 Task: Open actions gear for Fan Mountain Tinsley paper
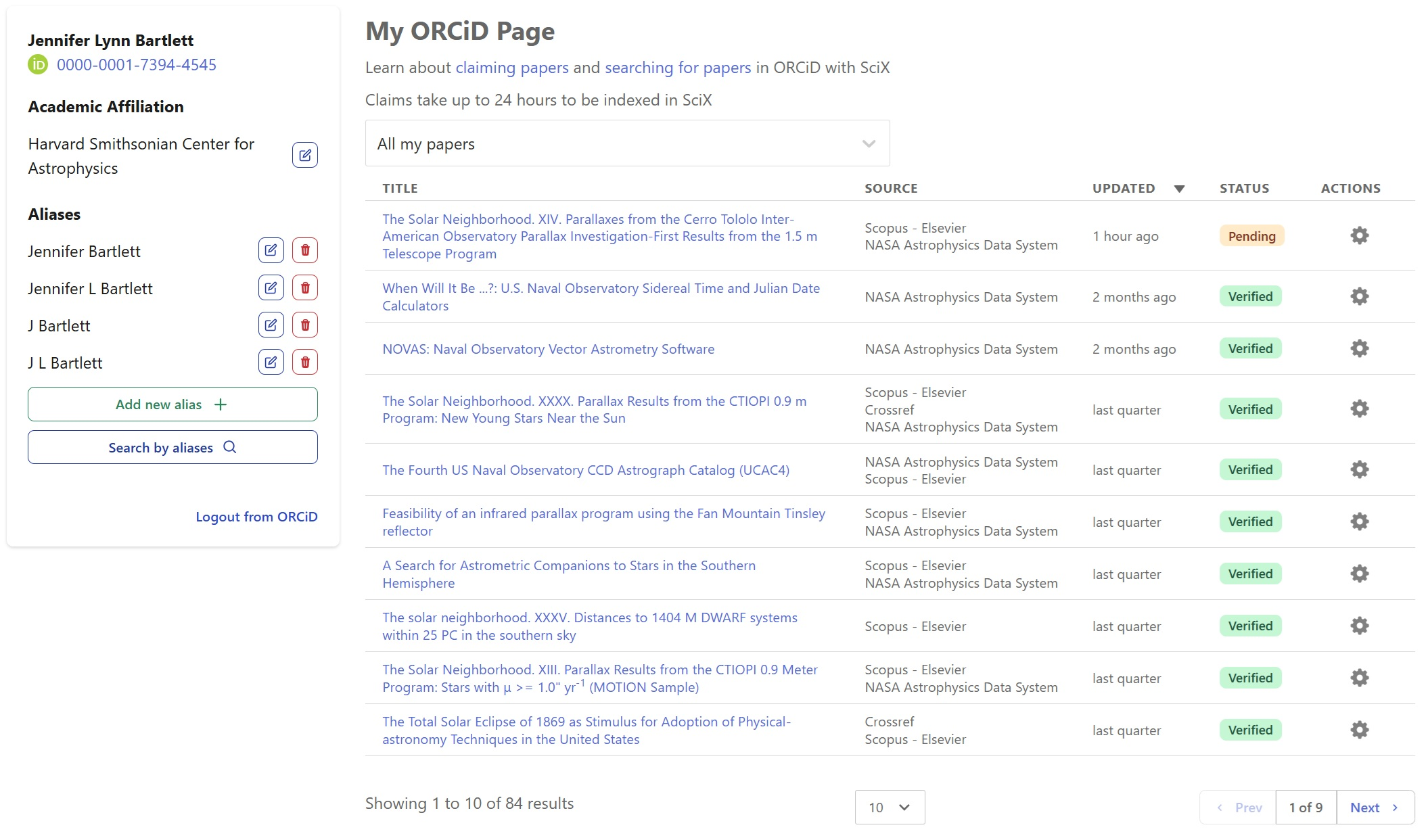1359,521
